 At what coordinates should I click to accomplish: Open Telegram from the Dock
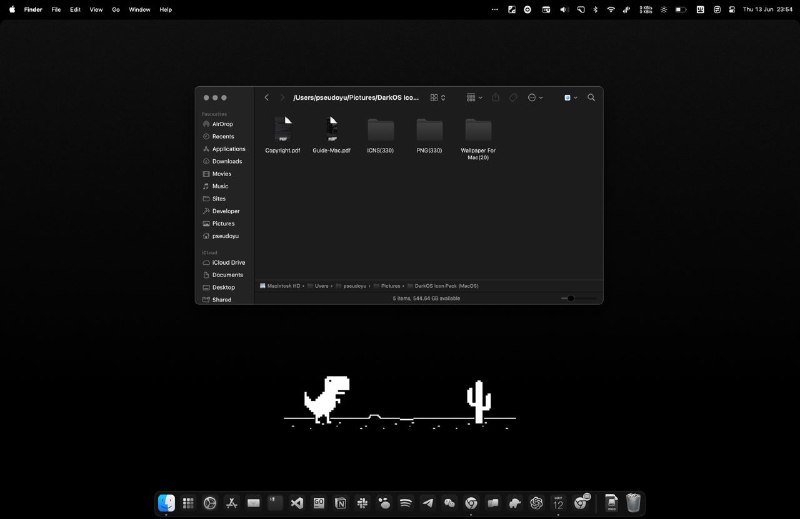[x=428, y=503]
